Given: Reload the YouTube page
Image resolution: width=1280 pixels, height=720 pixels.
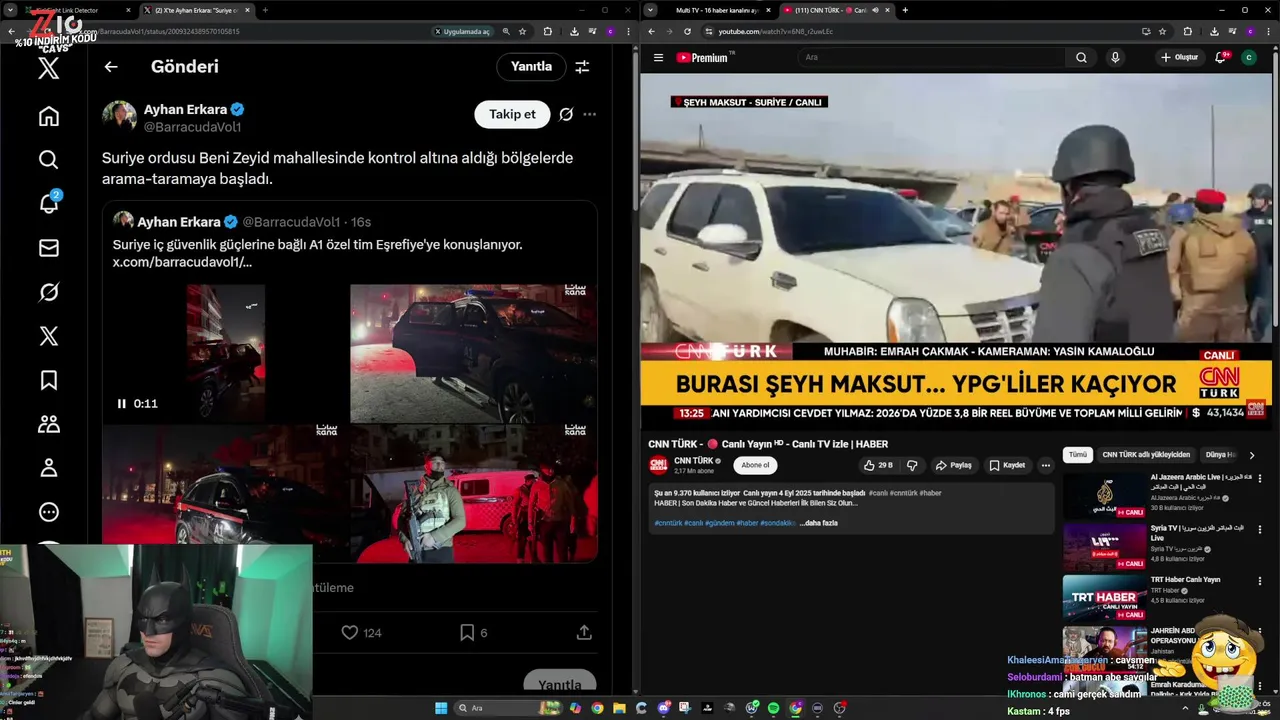Looking at the screenshot, I should 687,31.
